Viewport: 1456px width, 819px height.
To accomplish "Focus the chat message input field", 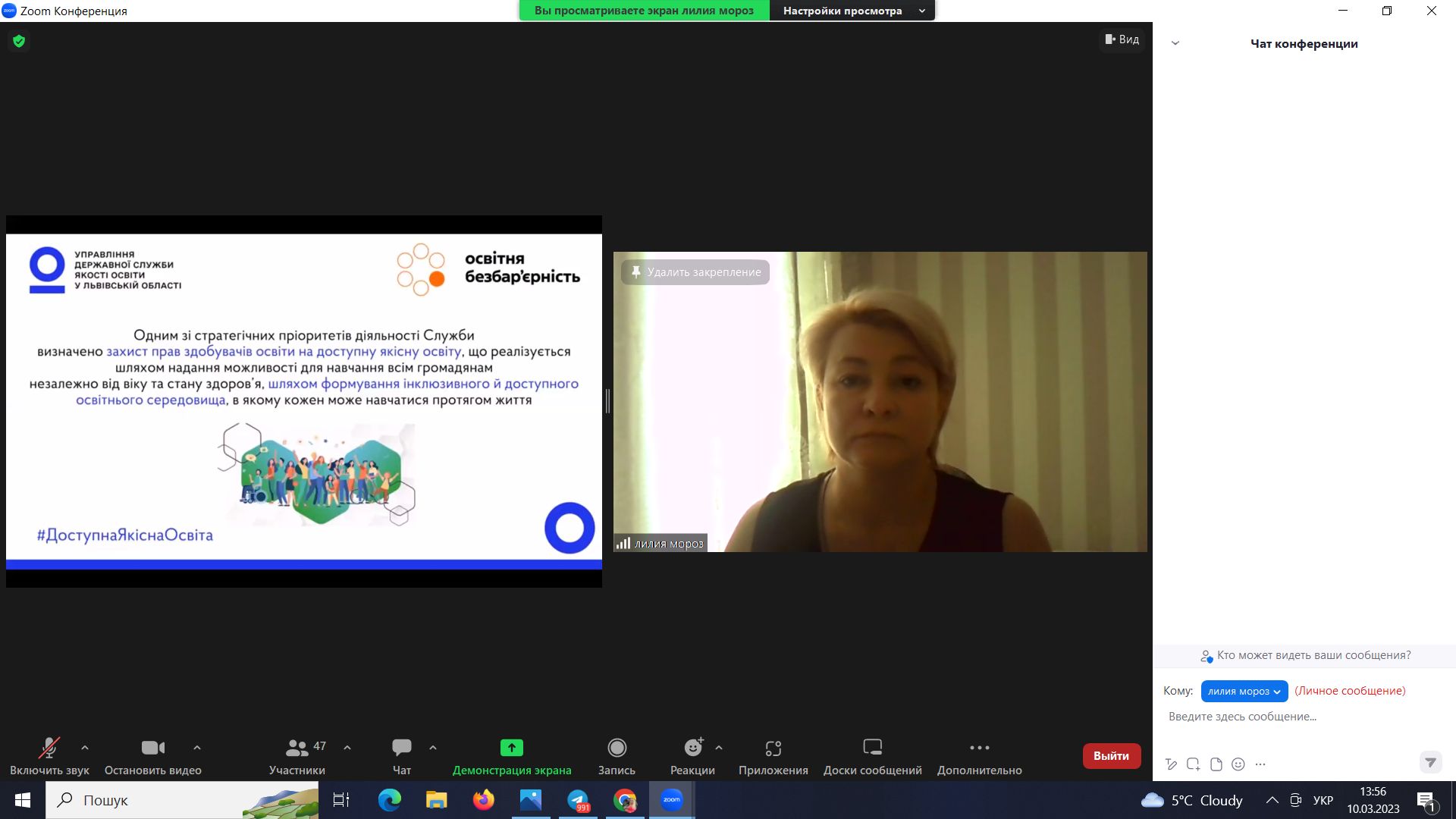I will click(x=1304, y=717).
